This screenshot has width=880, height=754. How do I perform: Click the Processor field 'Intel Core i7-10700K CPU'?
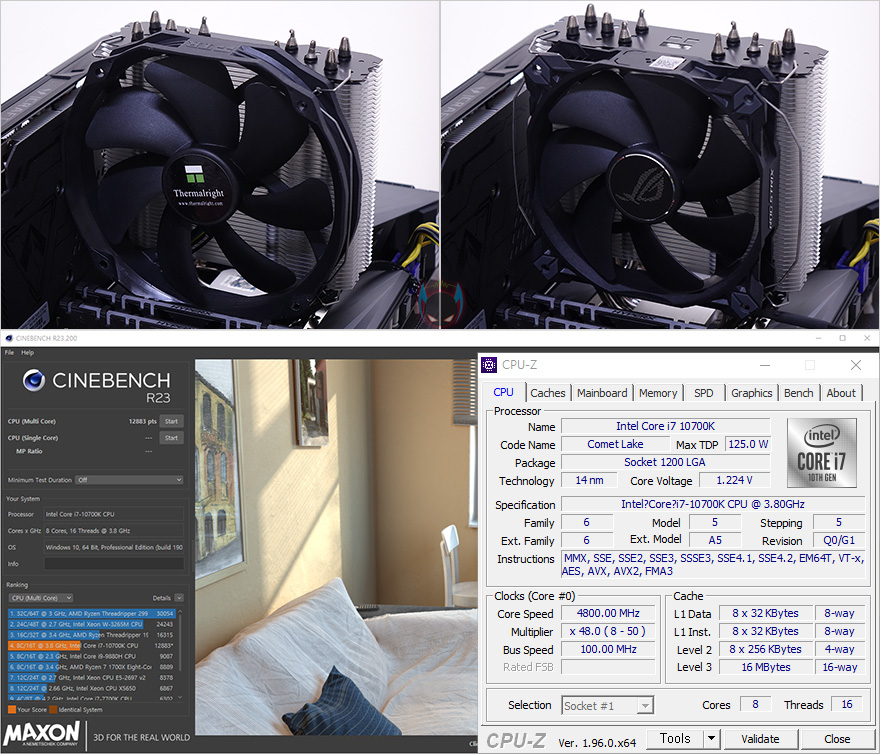point(114,514)
